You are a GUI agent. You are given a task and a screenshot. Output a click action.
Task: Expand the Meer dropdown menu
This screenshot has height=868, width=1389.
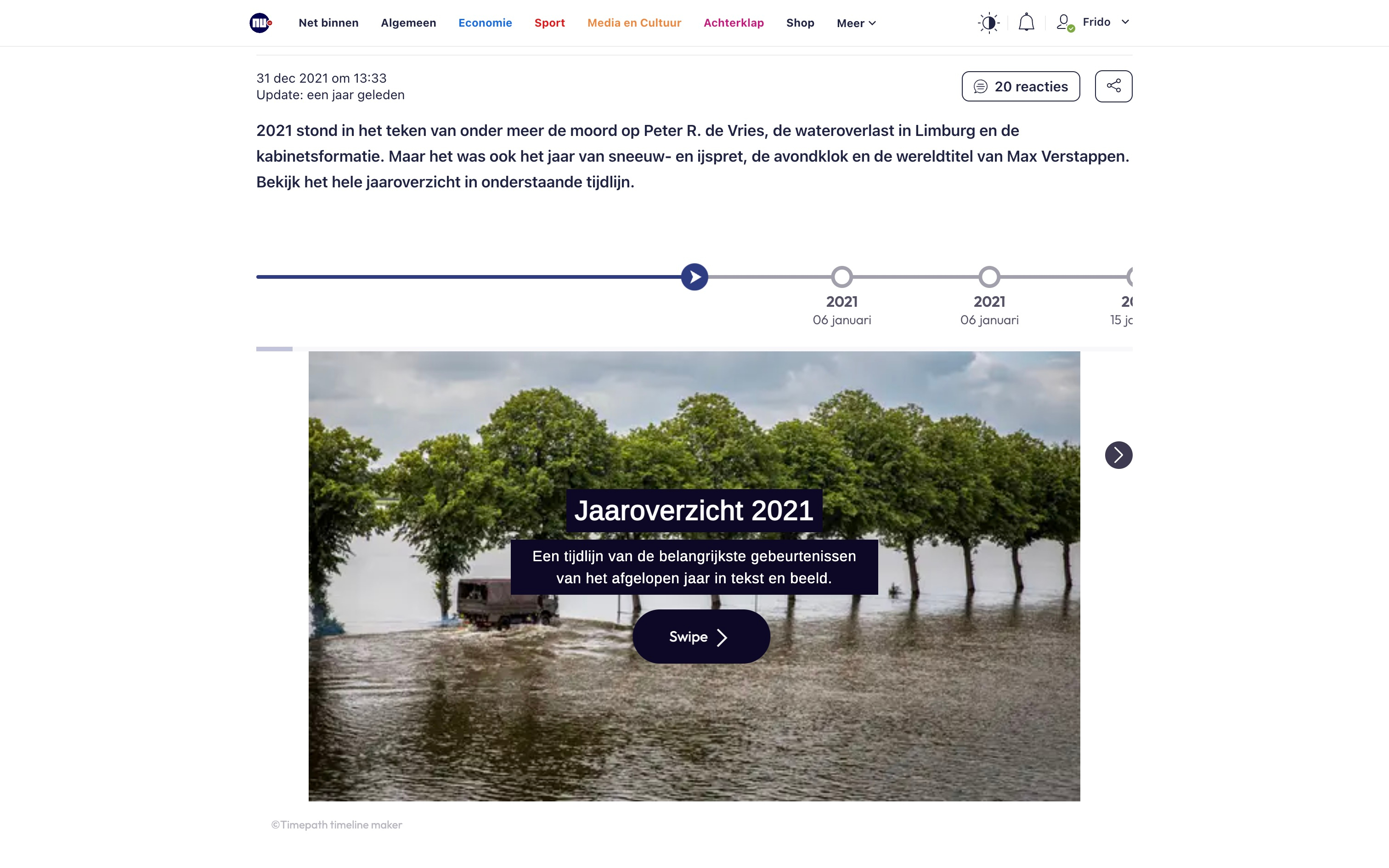(856, 23)
